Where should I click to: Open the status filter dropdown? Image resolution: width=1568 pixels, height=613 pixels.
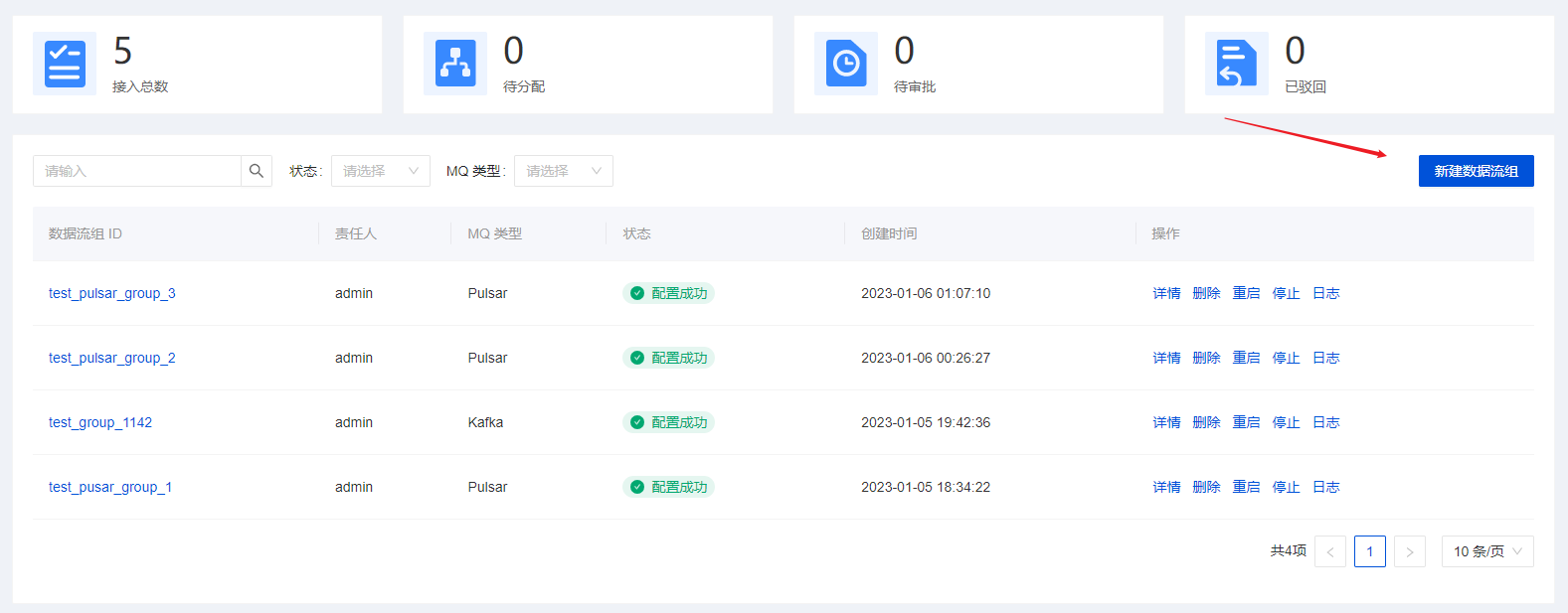(380, 171)
